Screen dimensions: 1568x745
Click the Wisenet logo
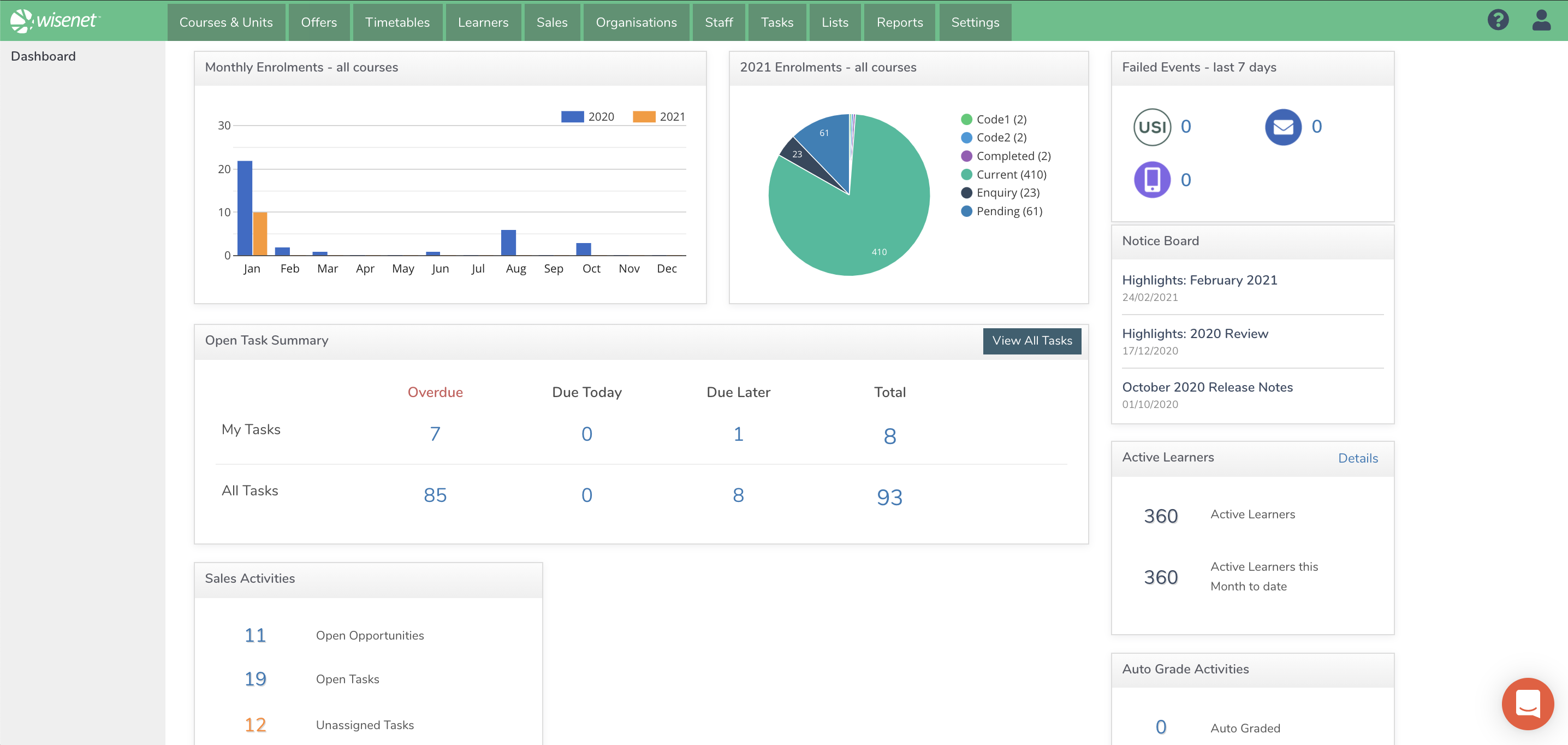point(55,20)
